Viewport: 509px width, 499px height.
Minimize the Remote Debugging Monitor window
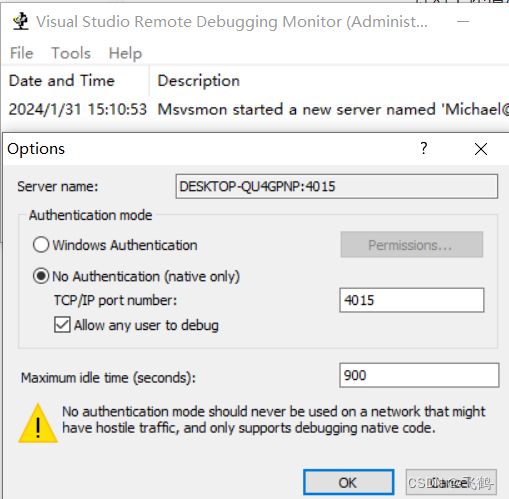463,22
